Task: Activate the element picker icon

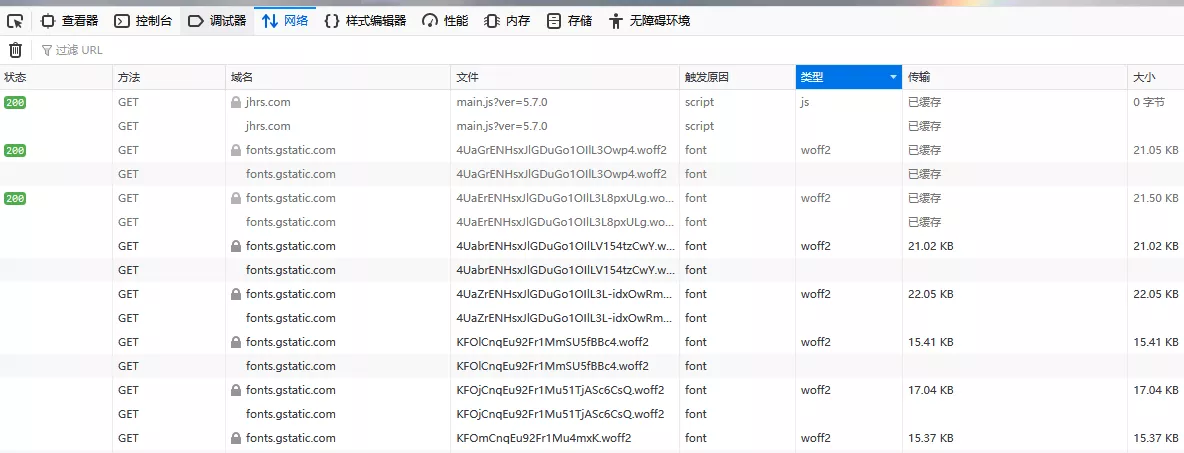Action: (x=15, y=20)
